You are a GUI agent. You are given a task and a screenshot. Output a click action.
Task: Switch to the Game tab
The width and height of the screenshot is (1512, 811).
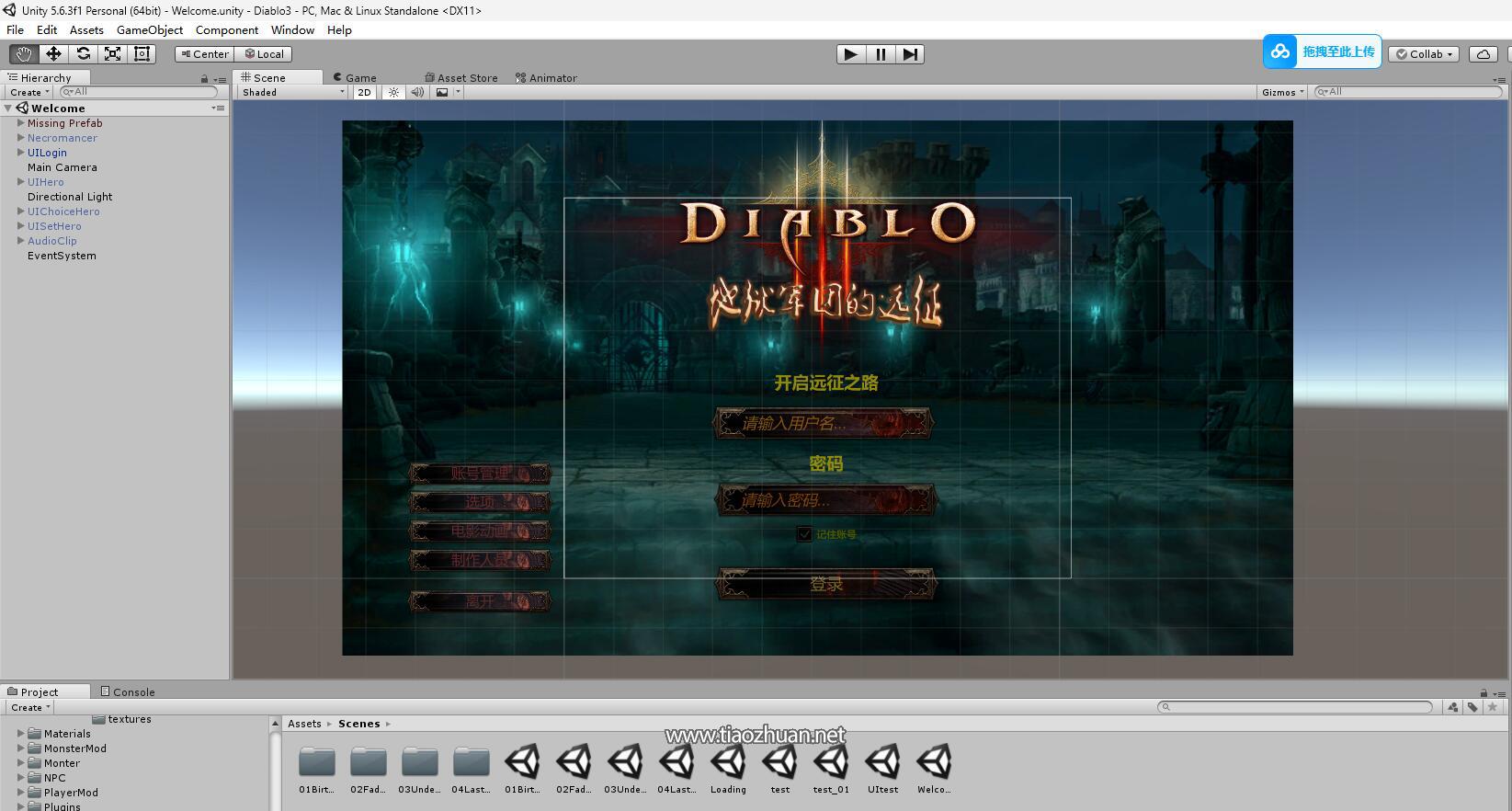point(355,78)
